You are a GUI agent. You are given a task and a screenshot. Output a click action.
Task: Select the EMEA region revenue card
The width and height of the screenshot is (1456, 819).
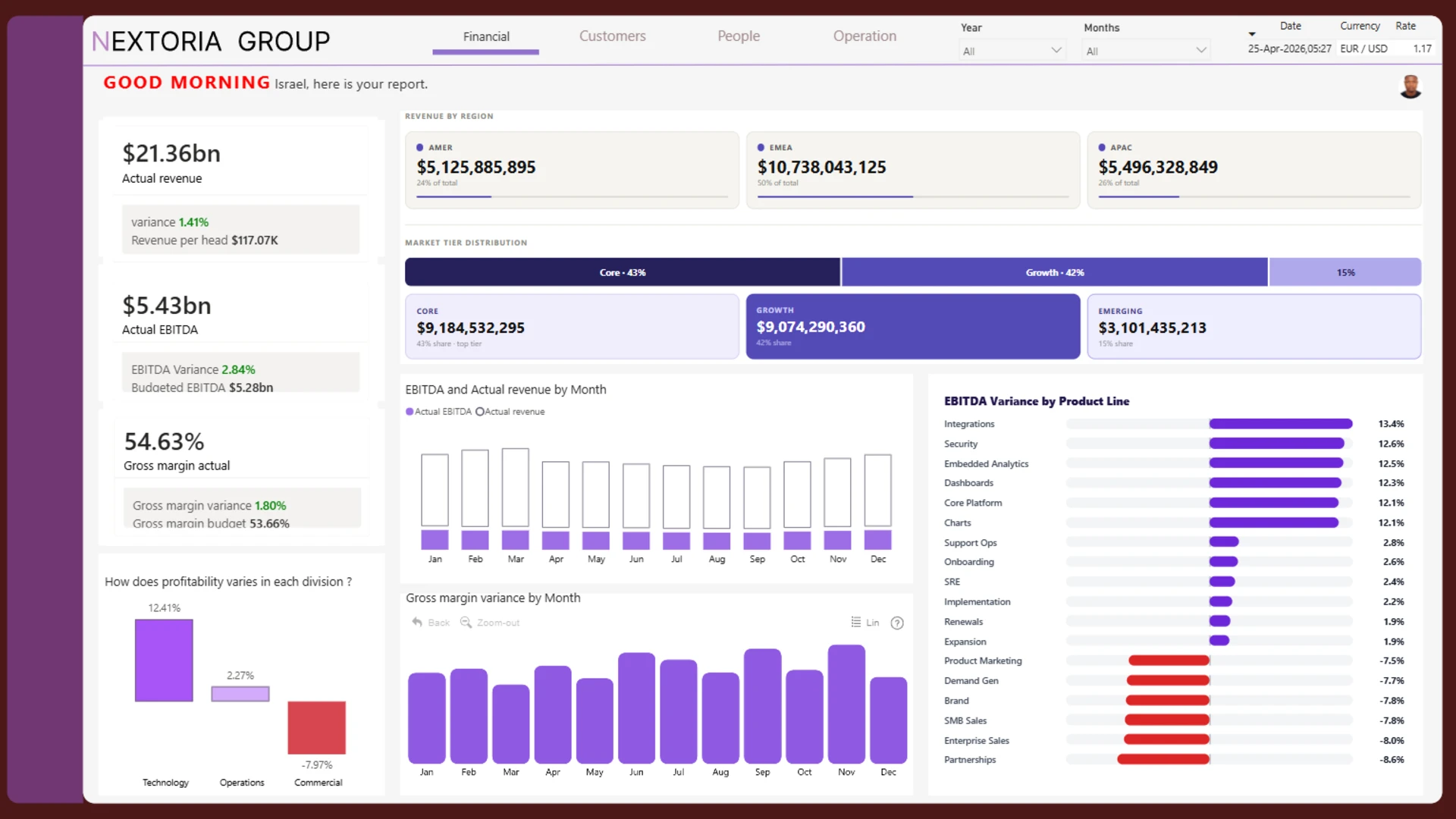912,170
